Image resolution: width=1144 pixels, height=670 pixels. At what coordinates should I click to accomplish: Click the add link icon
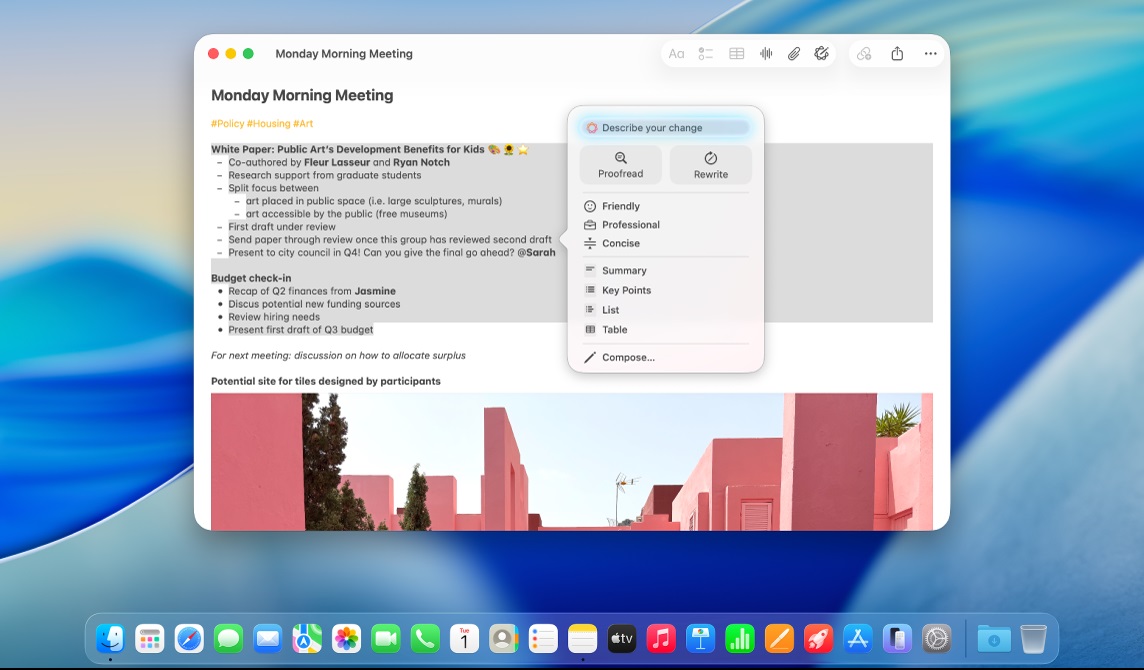coord(865,54)
